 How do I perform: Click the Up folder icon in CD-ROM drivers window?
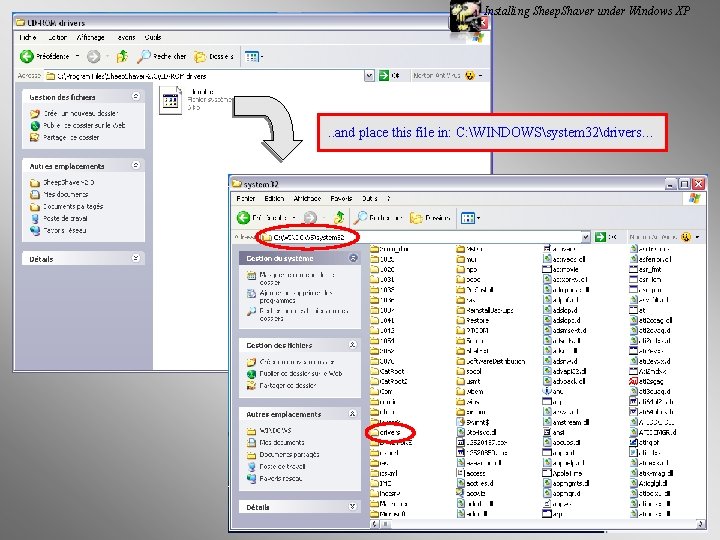(x=122, y=56)
